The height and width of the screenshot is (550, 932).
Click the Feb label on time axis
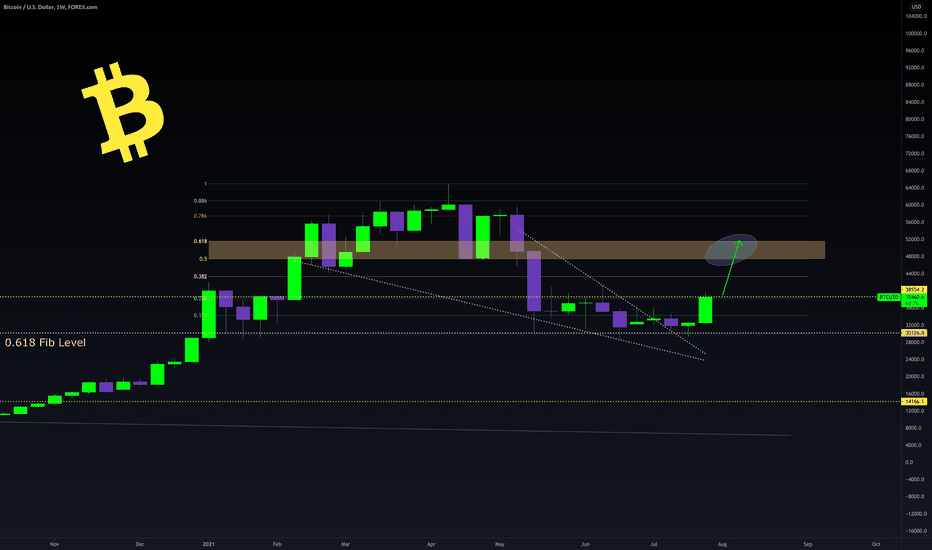(x=276, y=544)
